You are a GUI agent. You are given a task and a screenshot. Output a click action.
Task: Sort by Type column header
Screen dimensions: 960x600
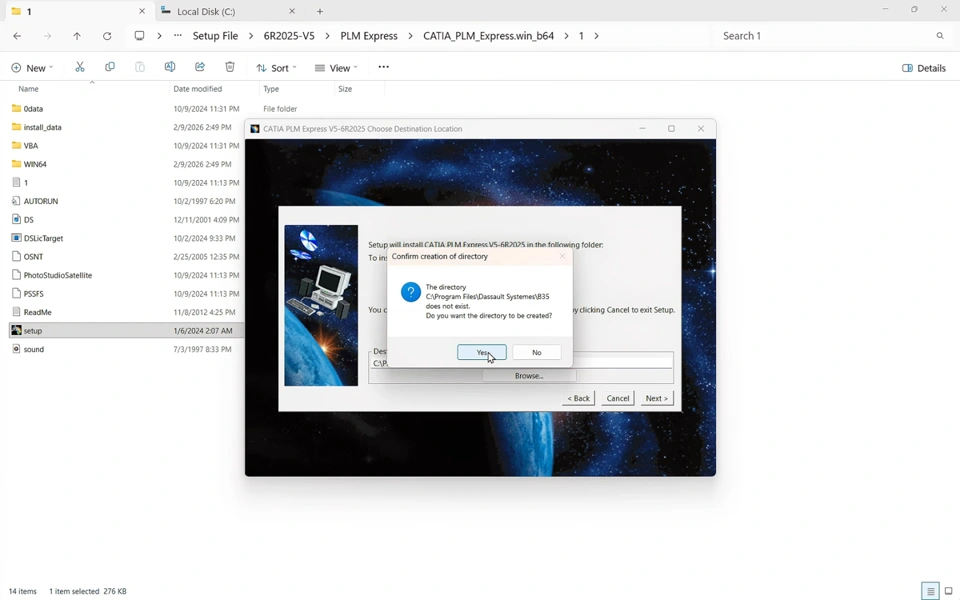point(271,89)
